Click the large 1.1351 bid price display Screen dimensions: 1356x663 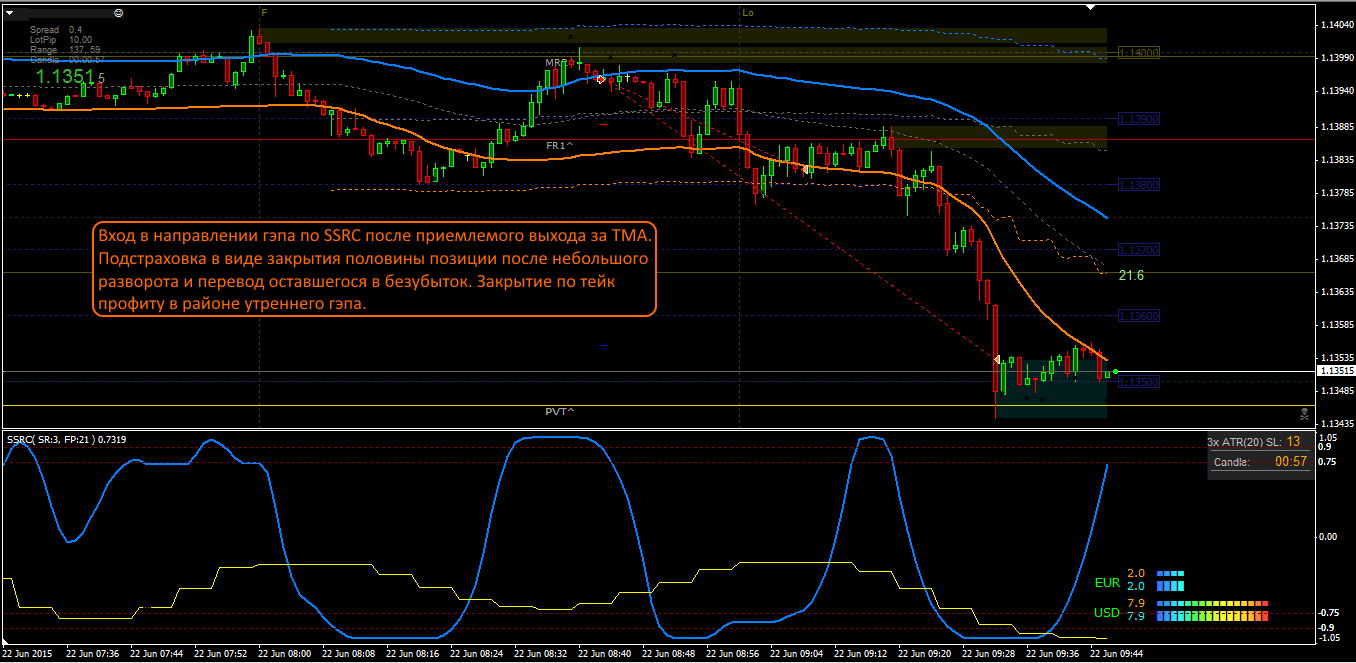pos(70,76)
